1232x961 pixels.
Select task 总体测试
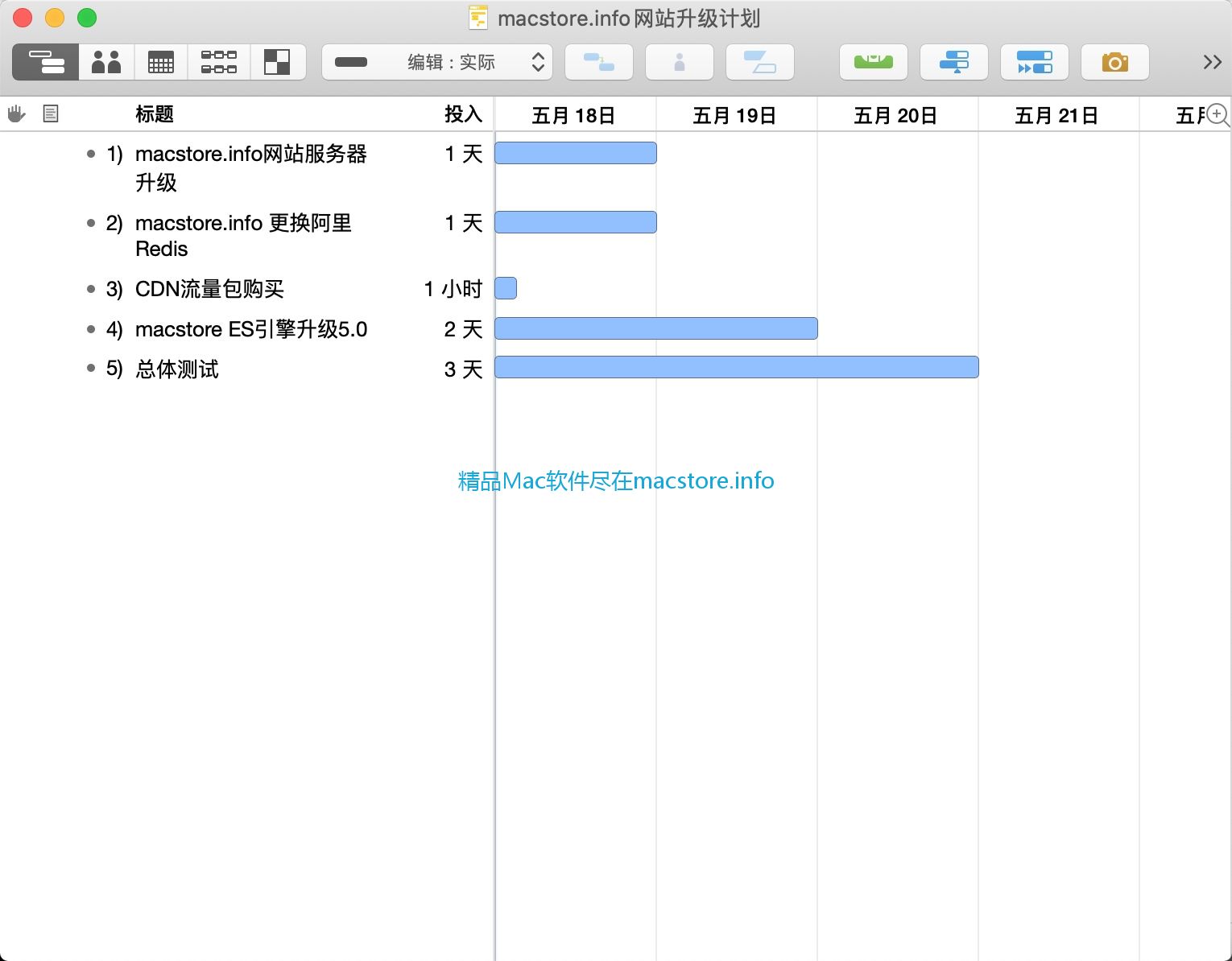[x=177, y=369]
